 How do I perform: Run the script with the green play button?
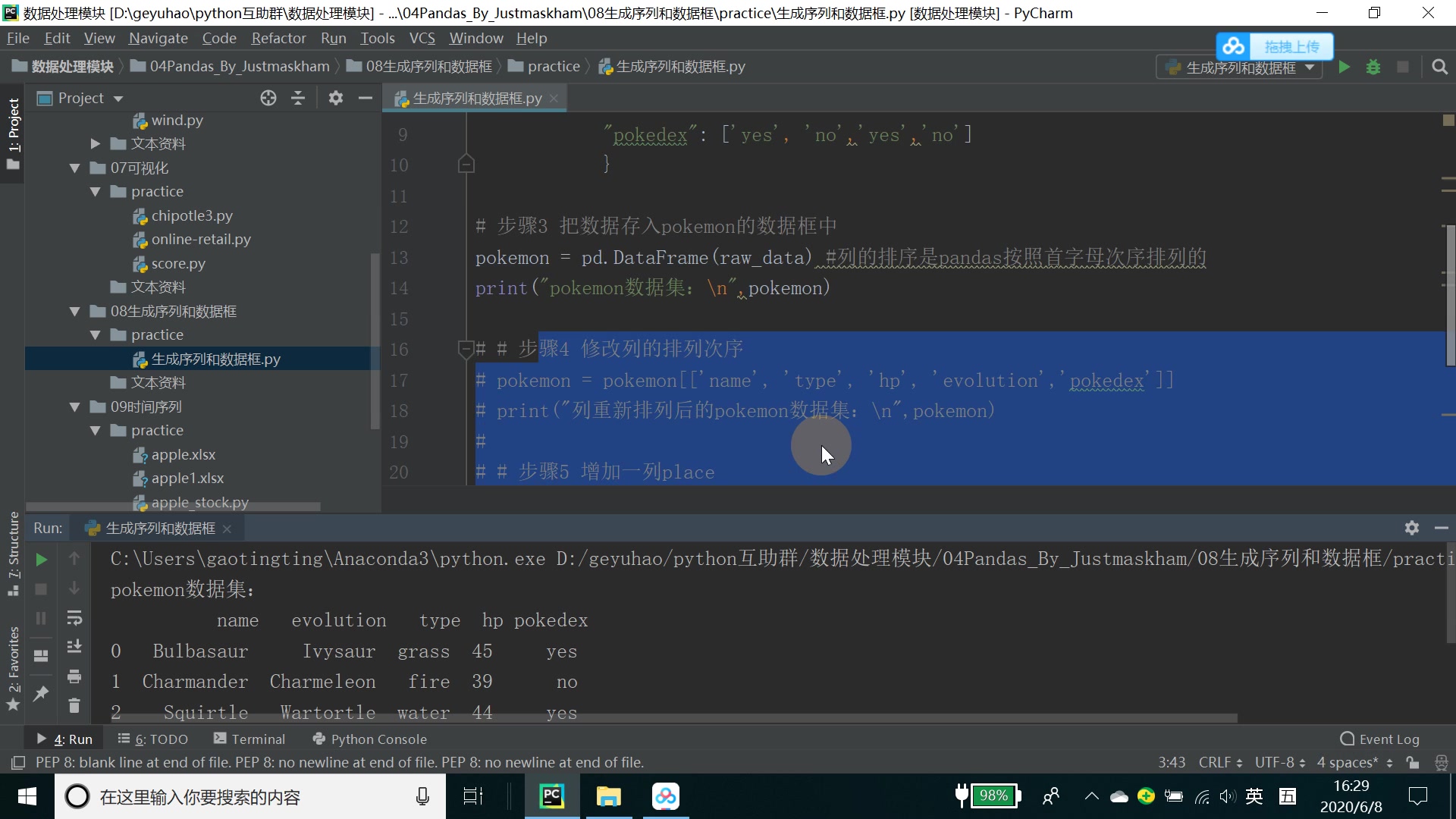point(1344,67)
